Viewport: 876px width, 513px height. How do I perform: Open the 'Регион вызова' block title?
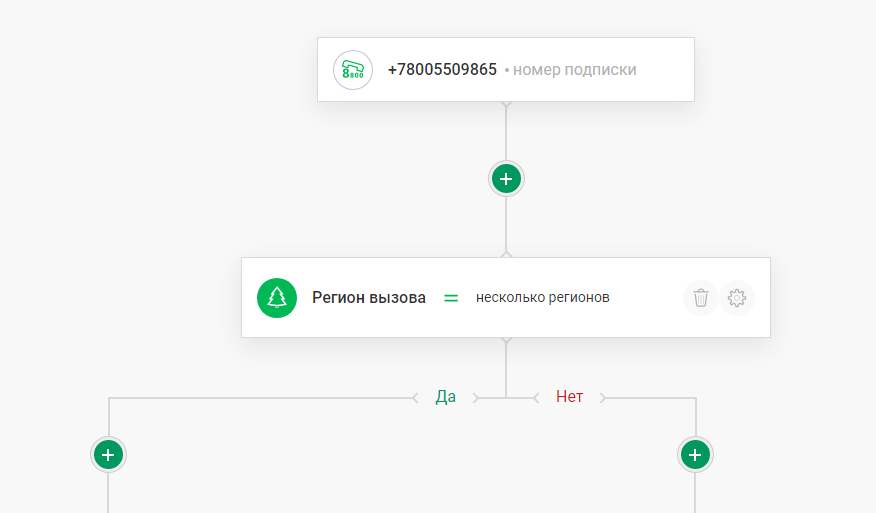(369, 298)
